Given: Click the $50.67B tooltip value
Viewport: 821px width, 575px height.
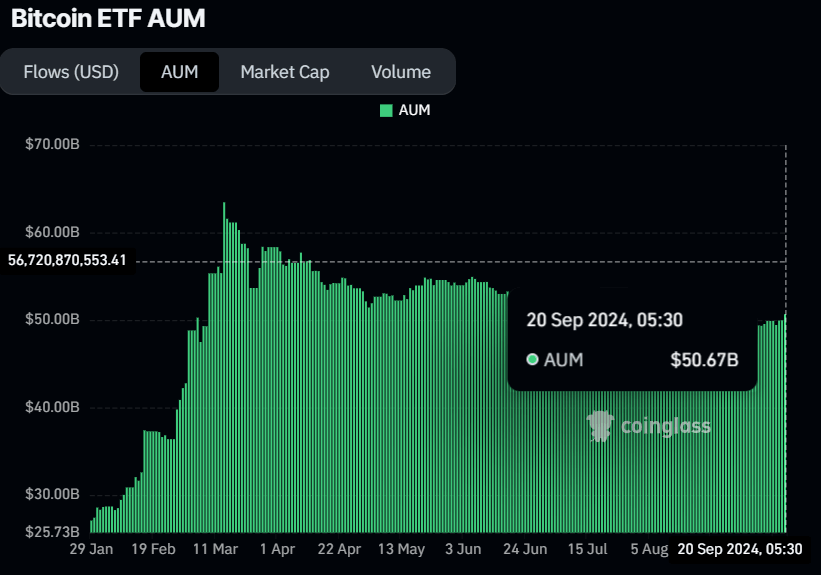Looking at the screenshot, I should click(x=704, y=360).
